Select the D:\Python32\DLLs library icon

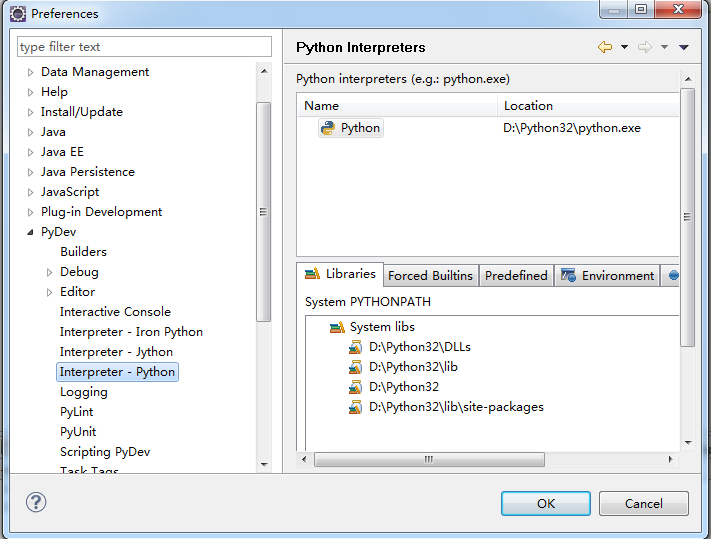pyautogui.click(x=355, y=347)
